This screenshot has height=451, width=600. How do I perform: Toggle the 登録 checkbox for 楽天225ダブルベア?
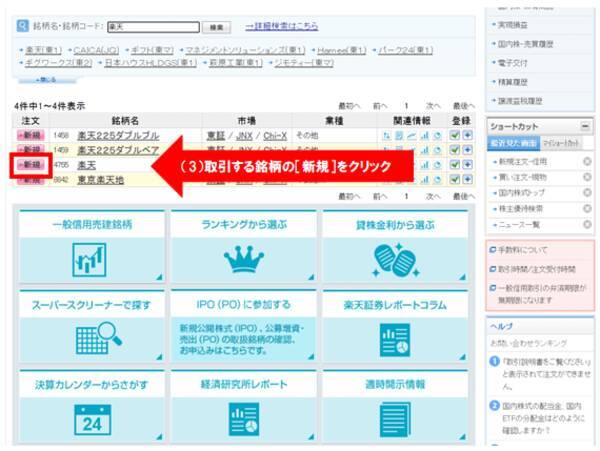(x=455, y=149)
